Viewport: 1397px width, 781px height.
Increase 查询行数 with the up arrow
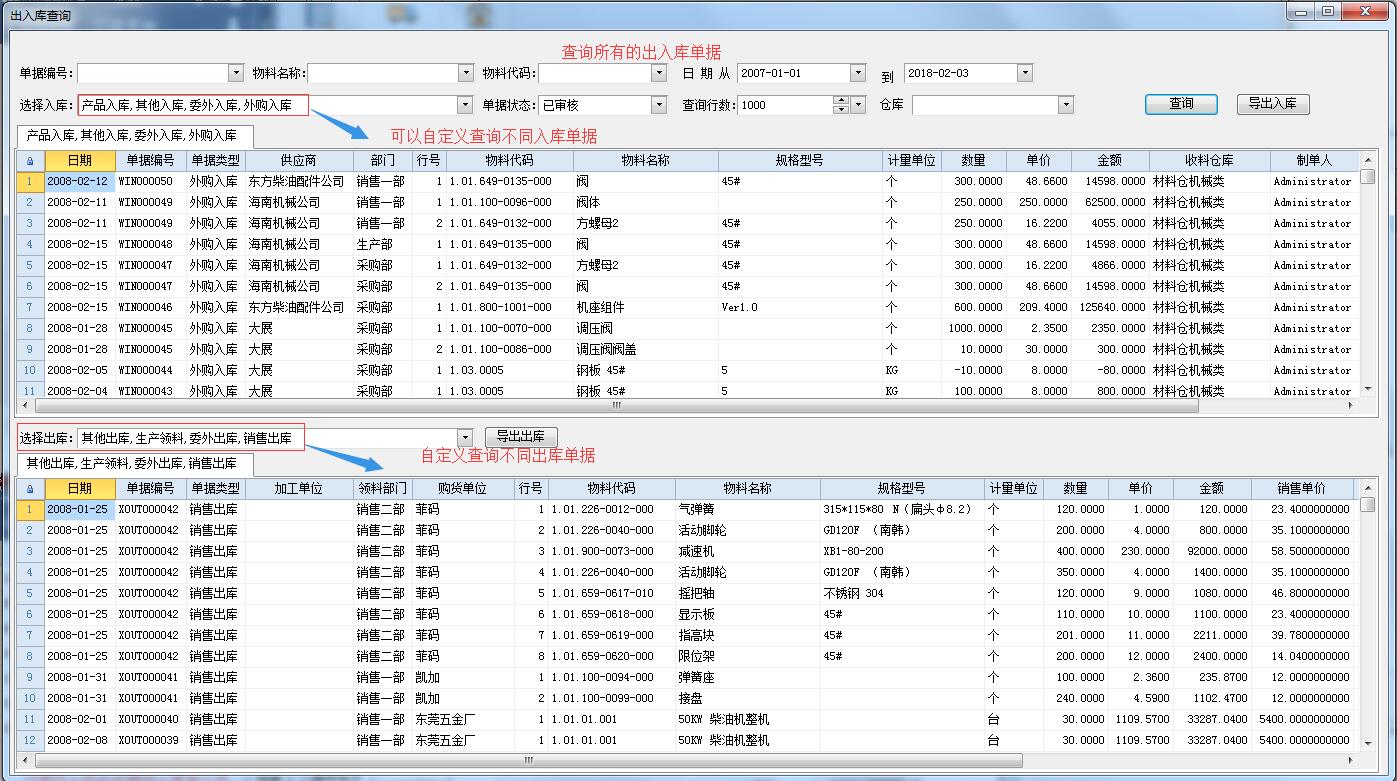pyautogui.click(x=841, y=100)
